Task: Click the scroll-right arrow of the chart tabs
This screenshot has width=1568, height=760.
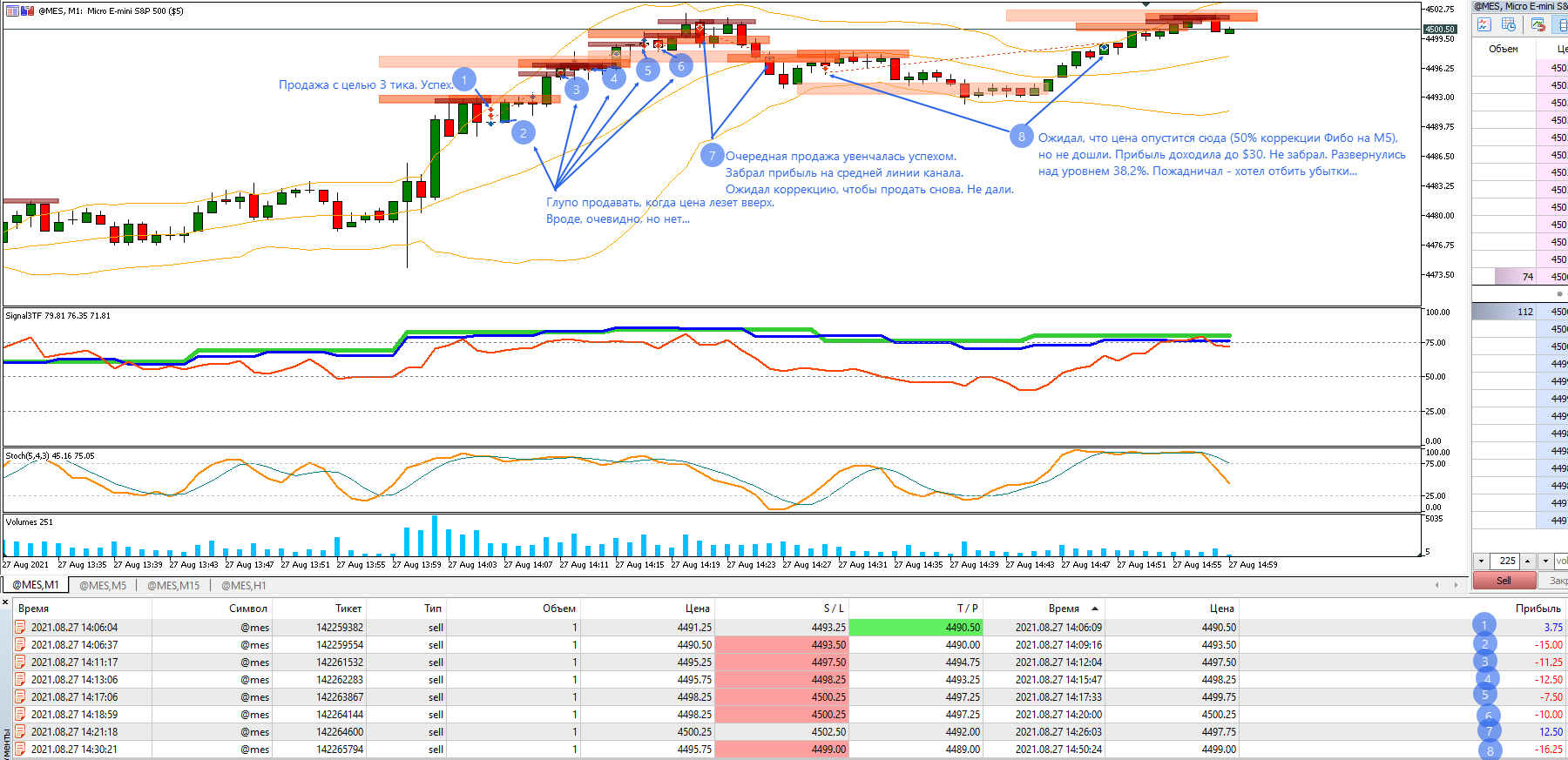Action: [x=1455, y=585]
